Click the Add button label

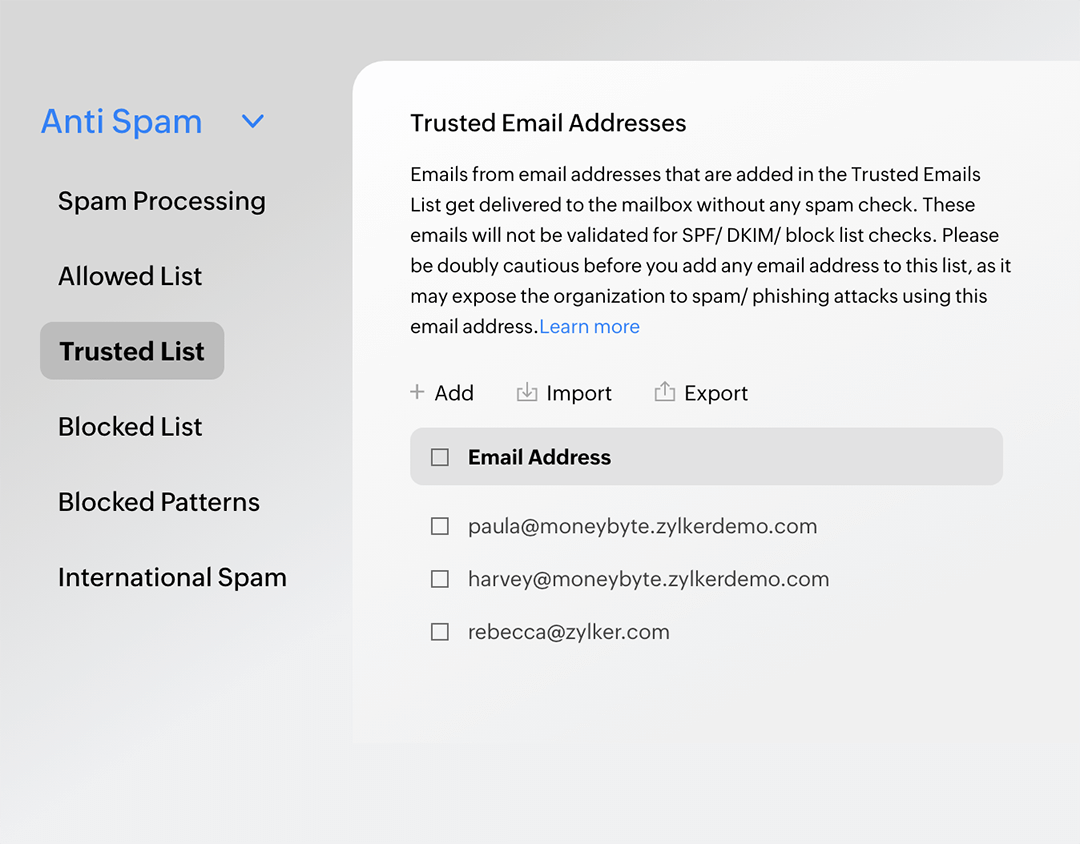point(454,393)
